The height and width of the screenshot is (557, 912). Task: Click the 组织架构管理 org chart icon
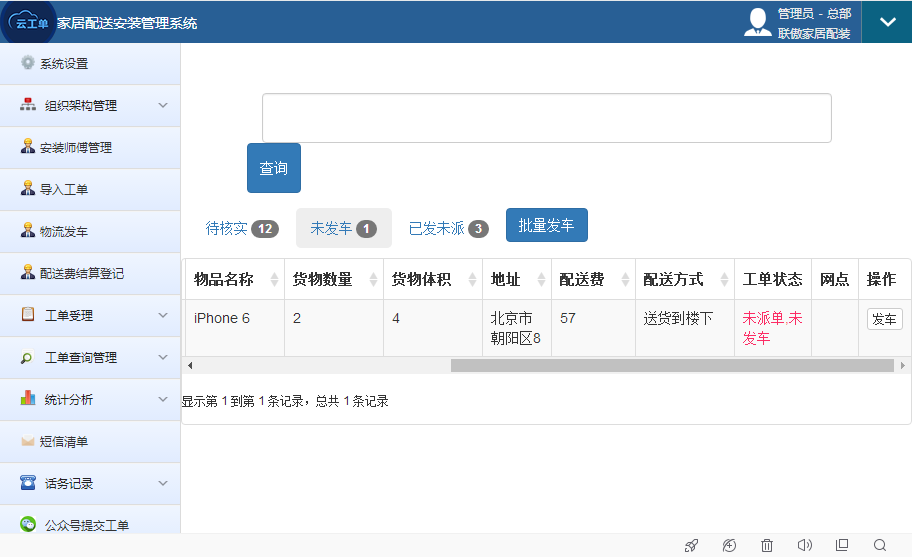[x=28, y=105]
